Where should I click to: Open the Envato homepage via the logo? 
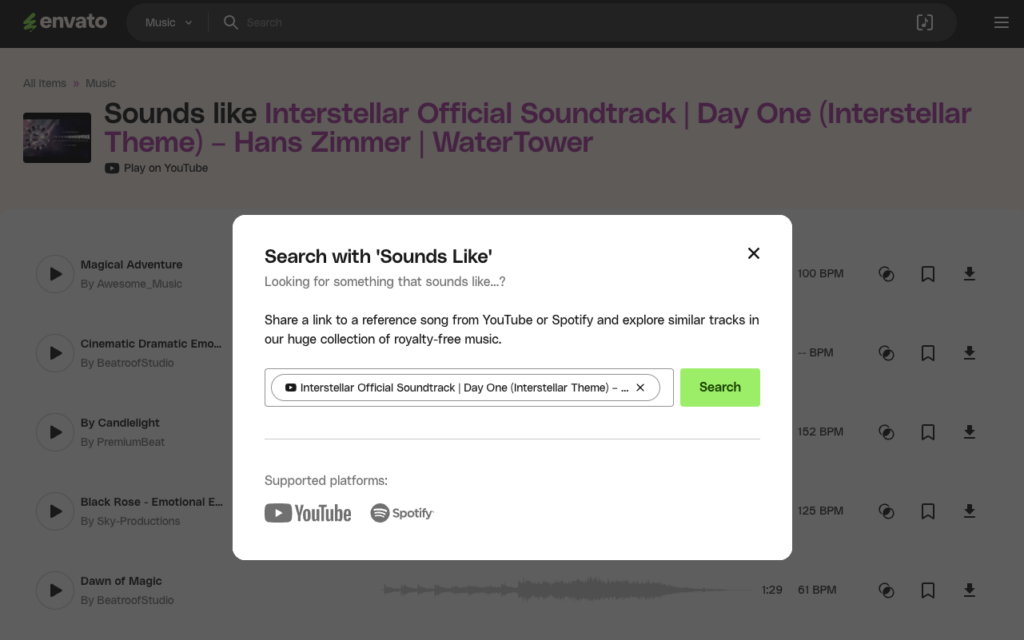click(64, 21)
